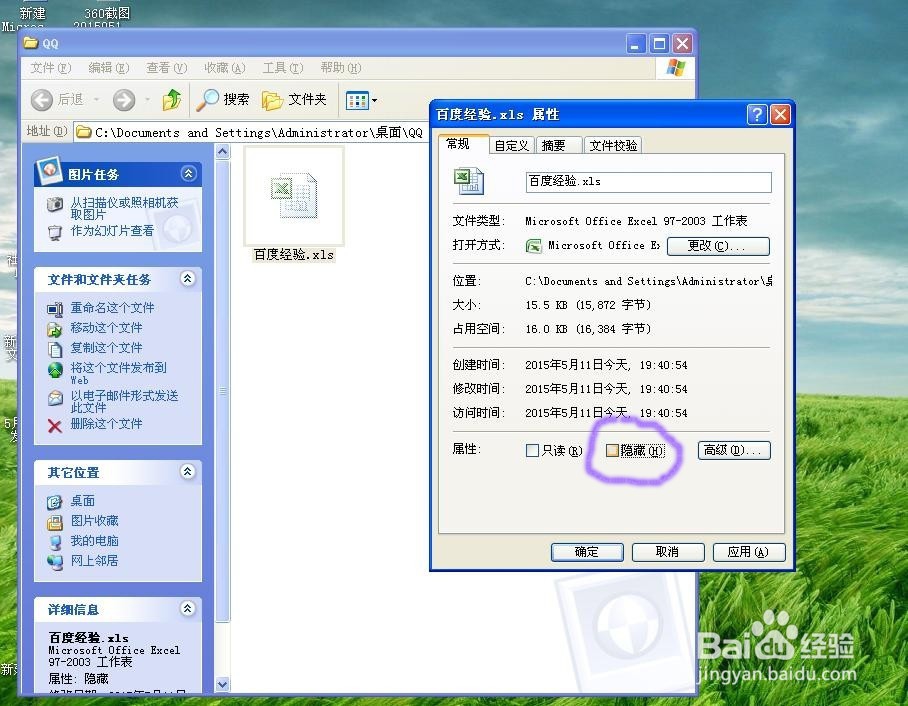
Task: Open the Views dropdown arrow
Action: click(374, 101)
